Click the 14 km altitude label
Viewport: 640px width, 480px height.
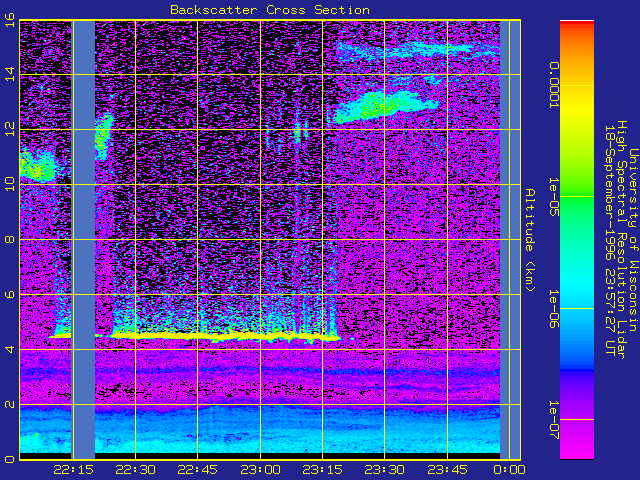coord(10,74)
